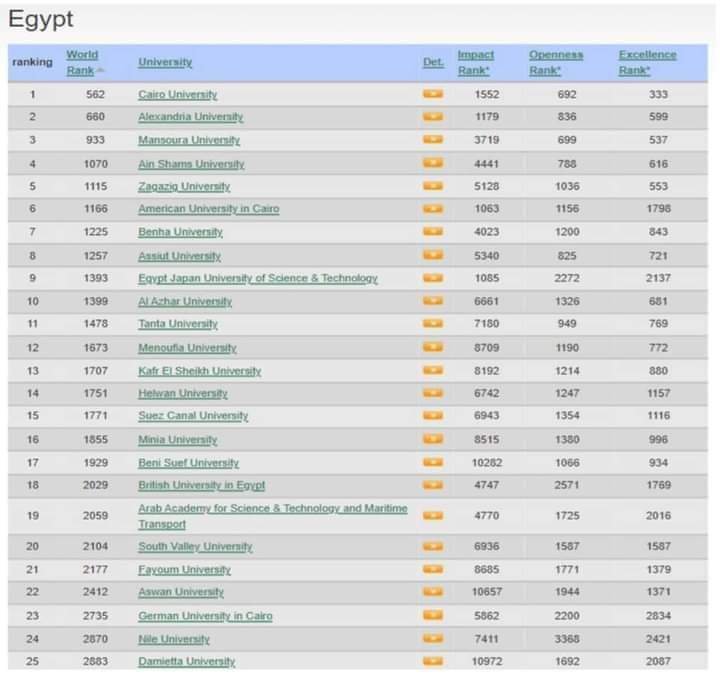Screen dimensions: 720x678
Task: Open details icon for Assiut University
Action: click(433, 255)
